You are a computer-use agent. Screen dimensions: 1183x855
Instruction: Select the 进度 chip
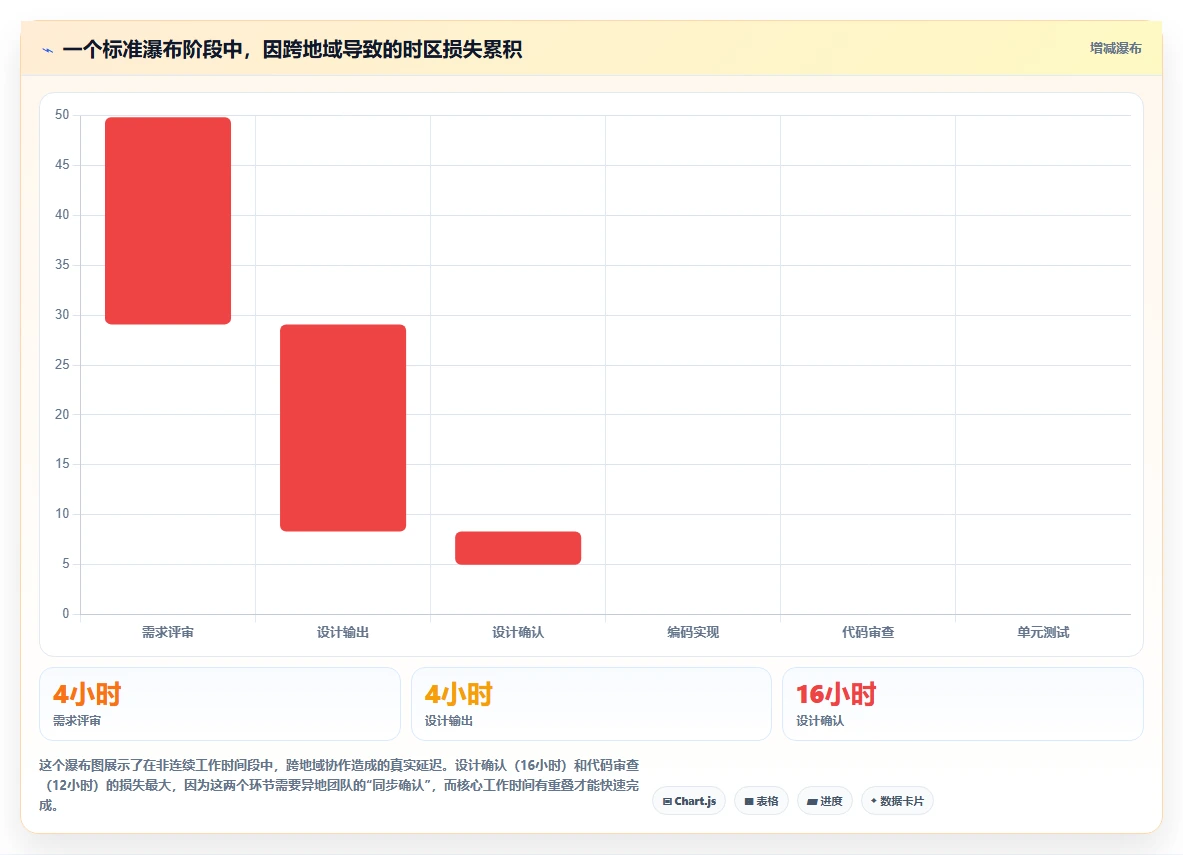825,801
